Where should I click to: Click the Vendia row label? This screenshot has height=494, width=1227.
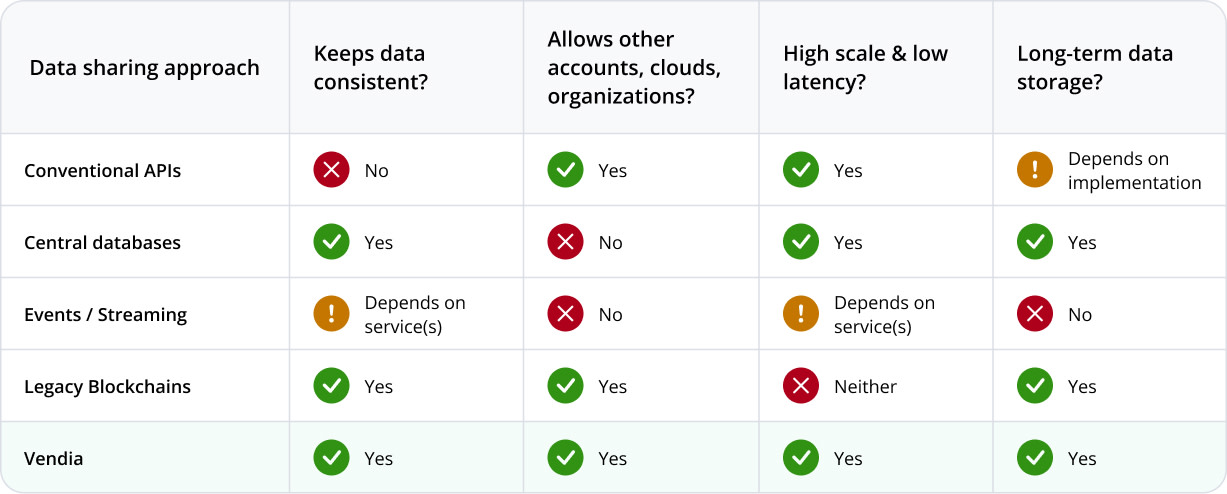[54, 458]
